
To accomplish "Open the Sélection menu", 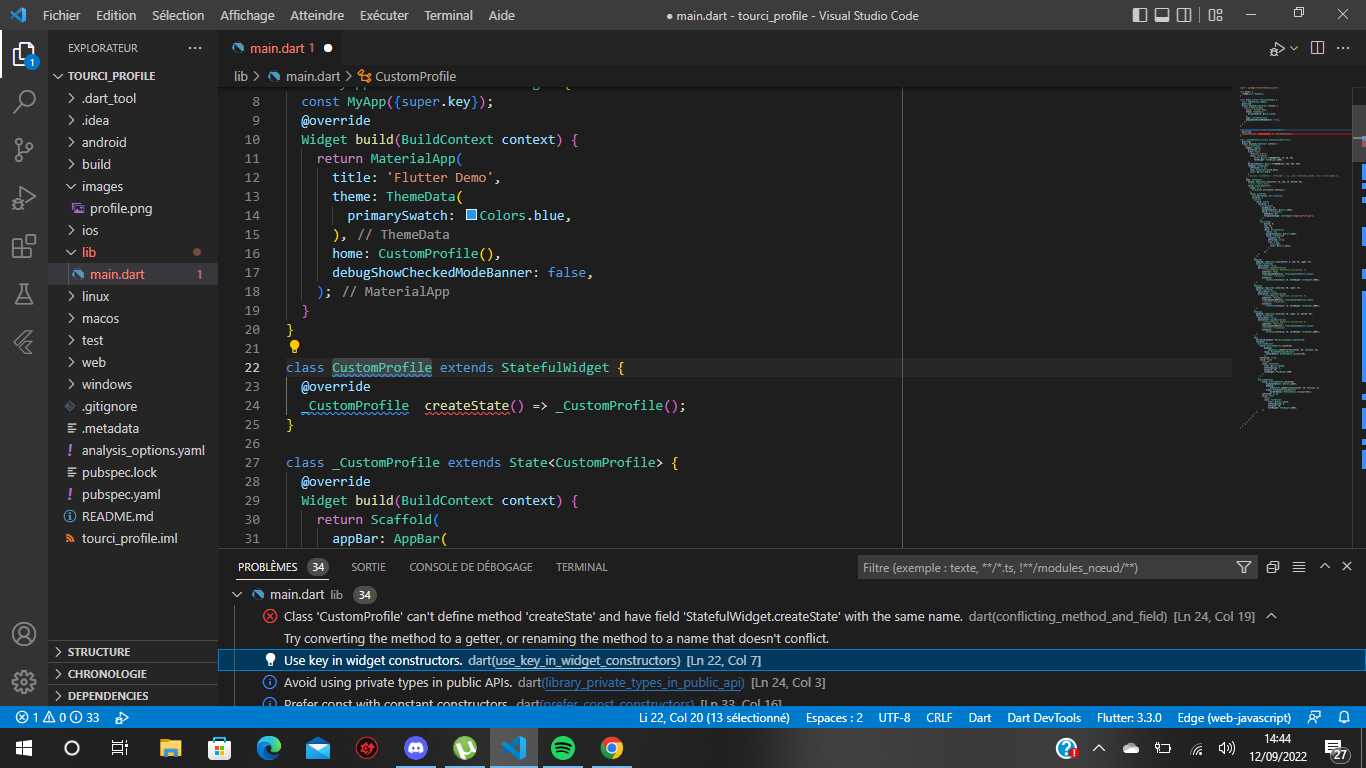I will tap(178, 15).
